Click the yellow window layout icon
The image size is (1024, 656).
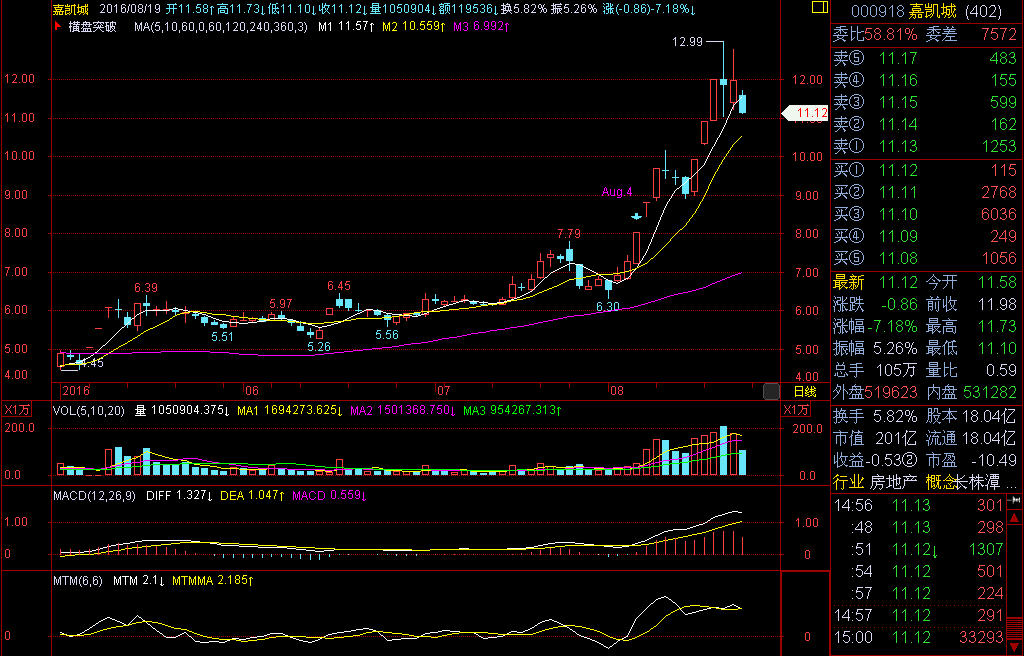(x=818, y=8)
